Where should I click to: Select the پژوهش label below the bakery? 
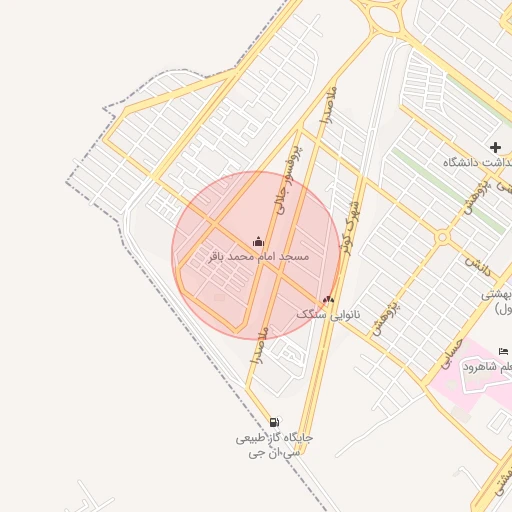[386, 319]
